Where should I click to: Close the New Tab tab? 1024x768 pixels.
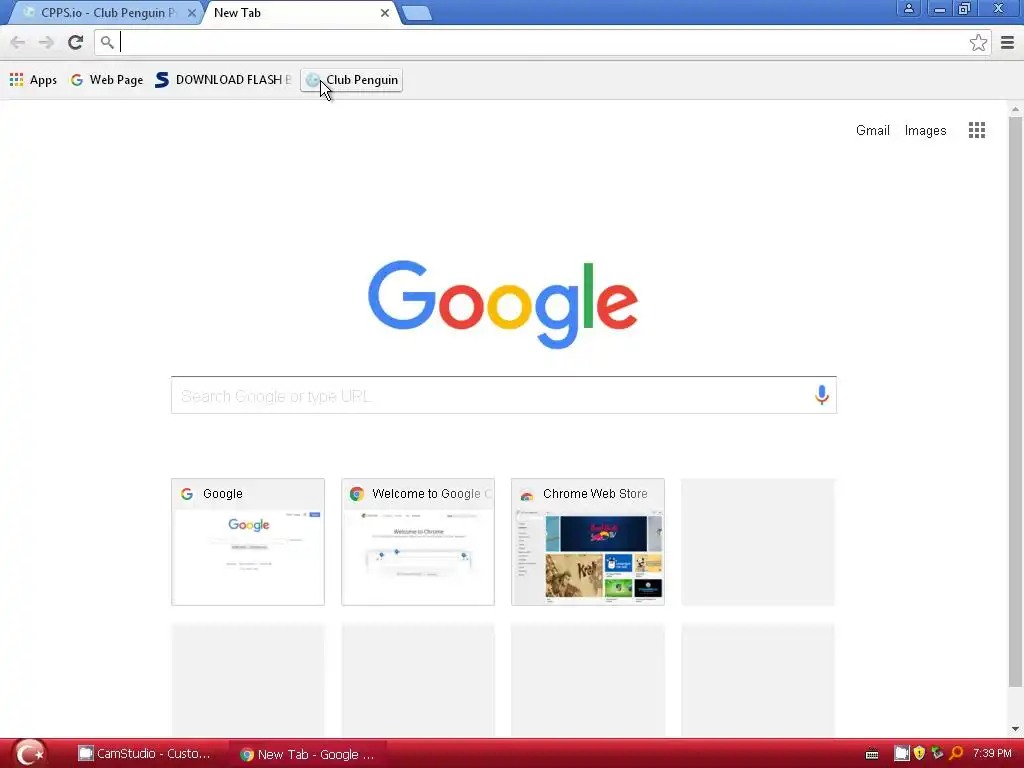pos(385,13)
